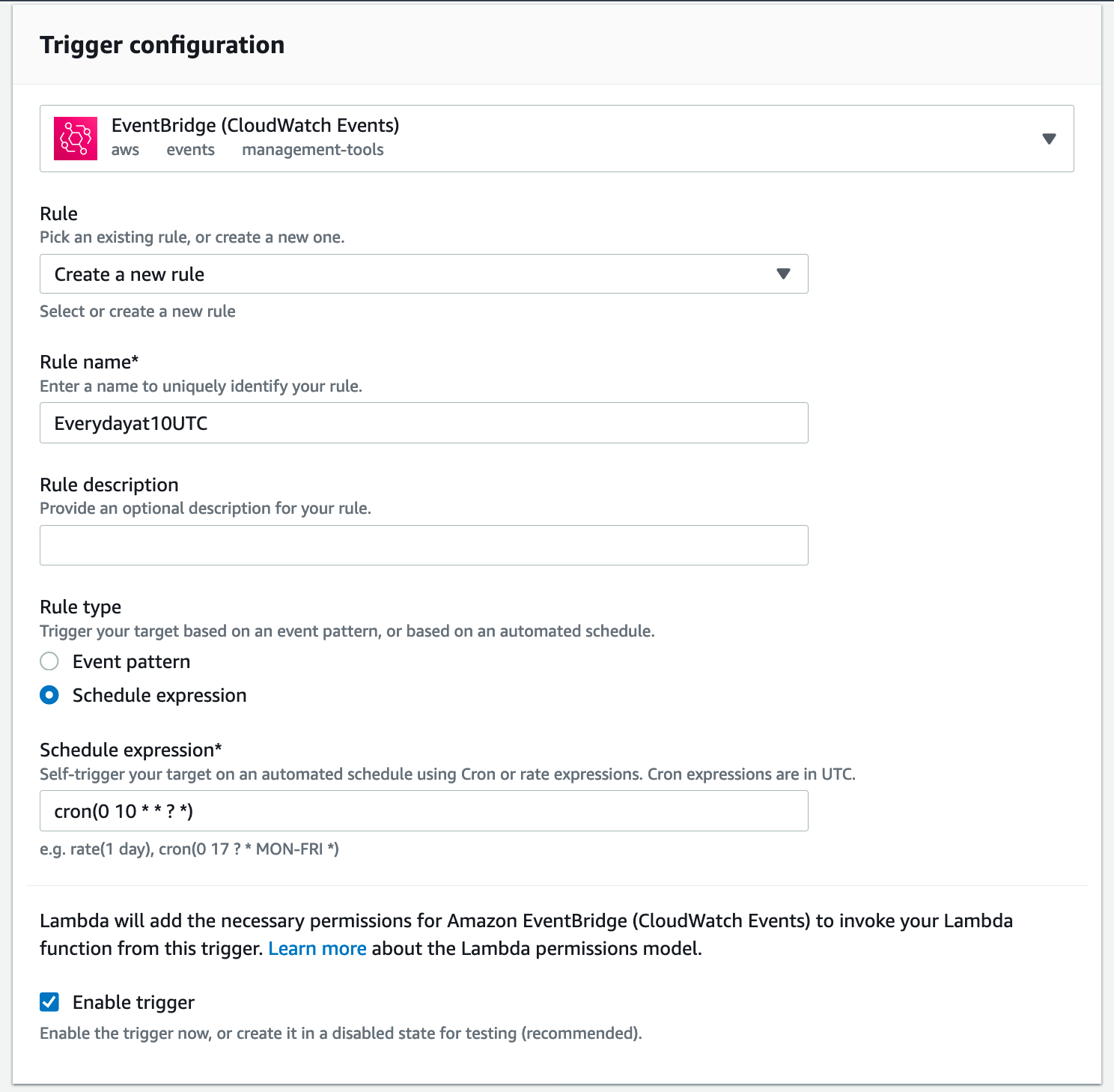
Task: Select the Event pattern radio button
Action: tap(49, 661)
